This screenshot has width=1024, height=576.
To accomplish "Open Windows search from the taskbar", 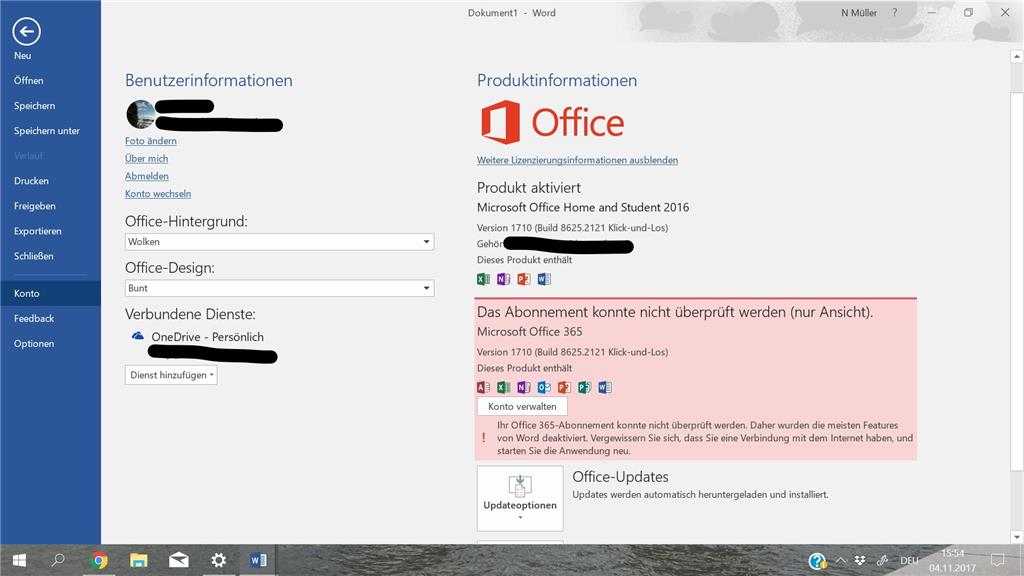I will (58, 560).
